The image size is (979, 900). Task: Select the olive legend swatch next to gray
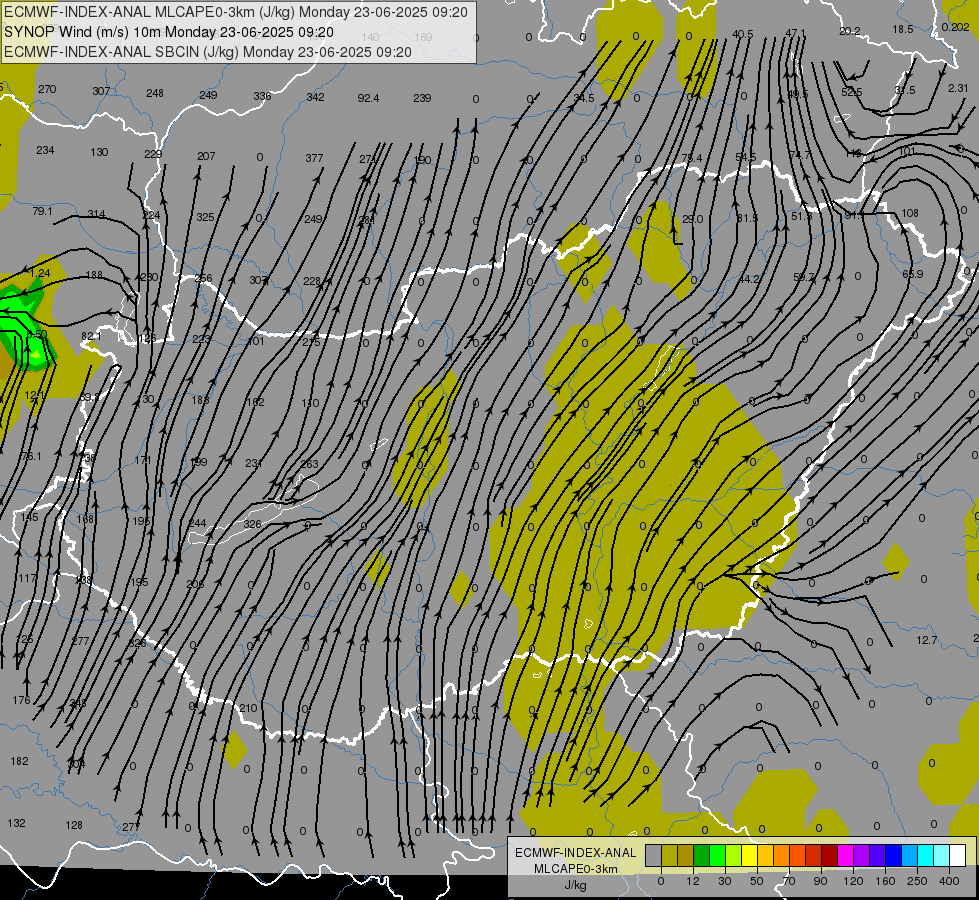tap(669, 856)
